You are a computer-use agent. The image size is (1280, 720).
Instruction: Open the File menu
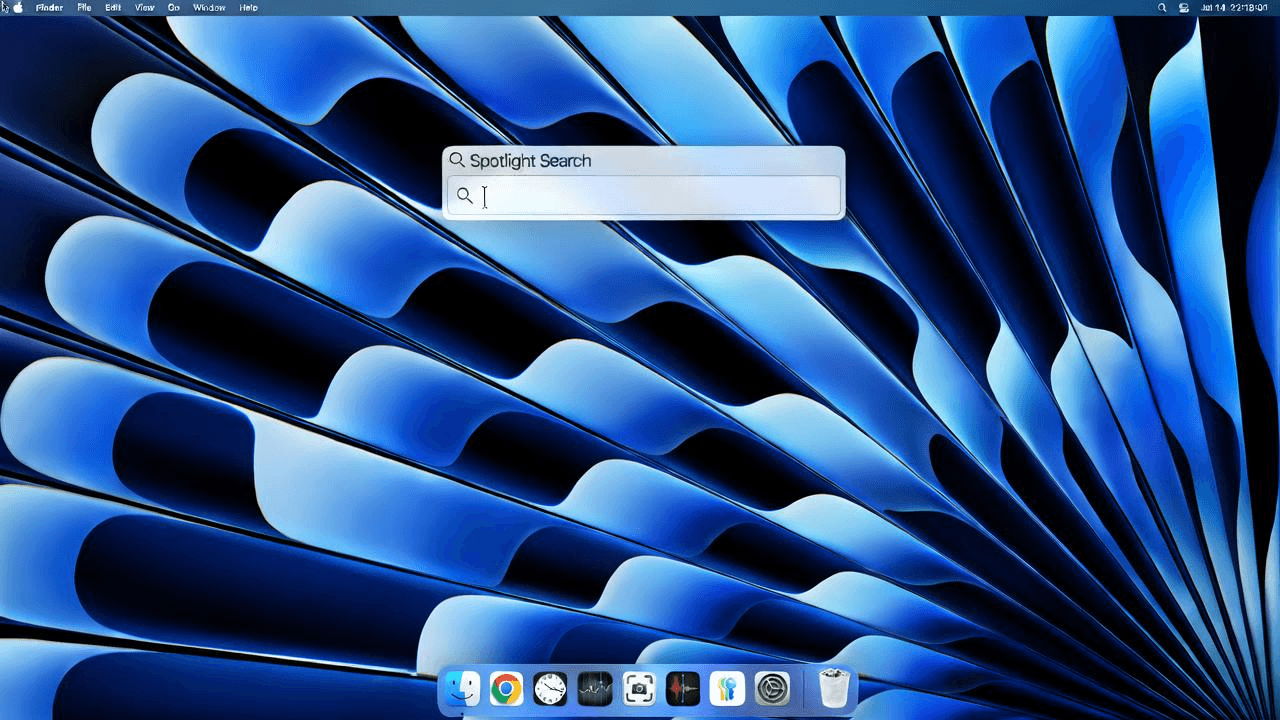84,7
